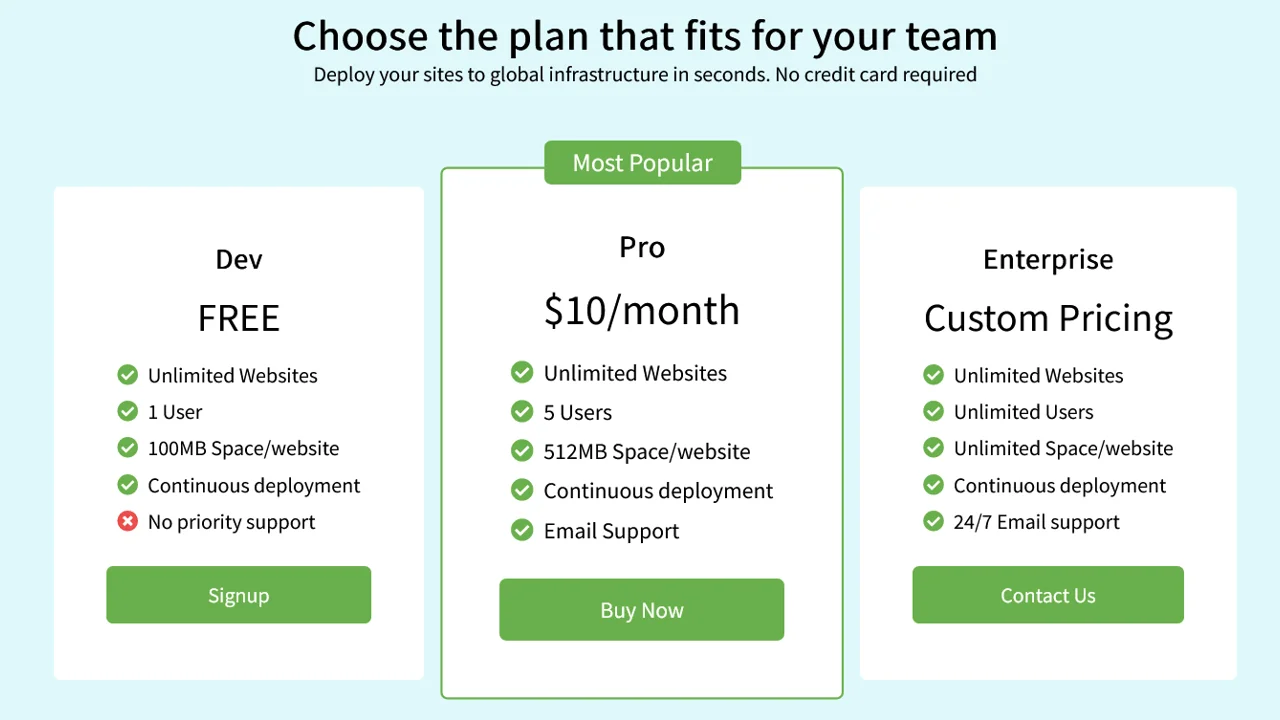Select the Dev plan heading

point(238,259)
